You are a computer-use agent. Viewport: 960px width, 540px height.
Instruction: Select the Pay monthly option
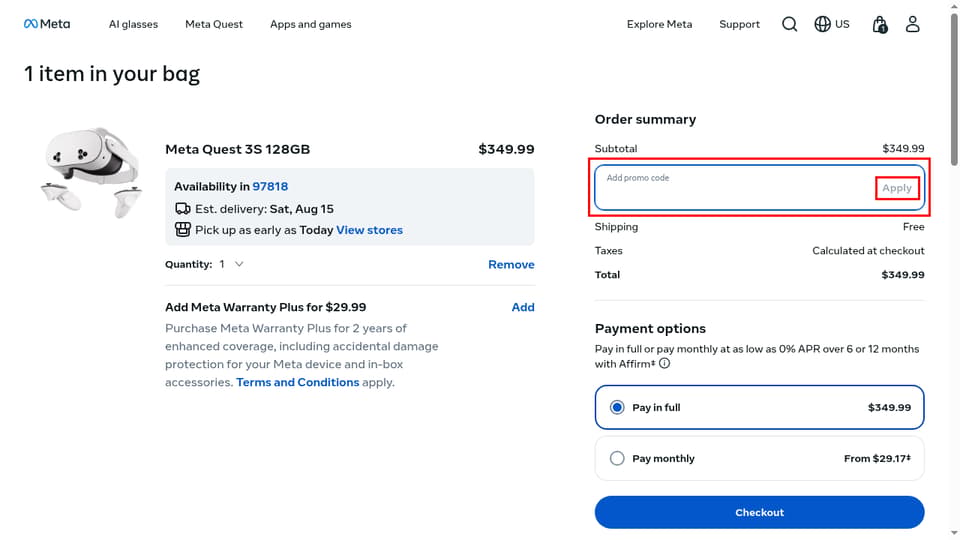pyautogui.click(x=759, y=458)
